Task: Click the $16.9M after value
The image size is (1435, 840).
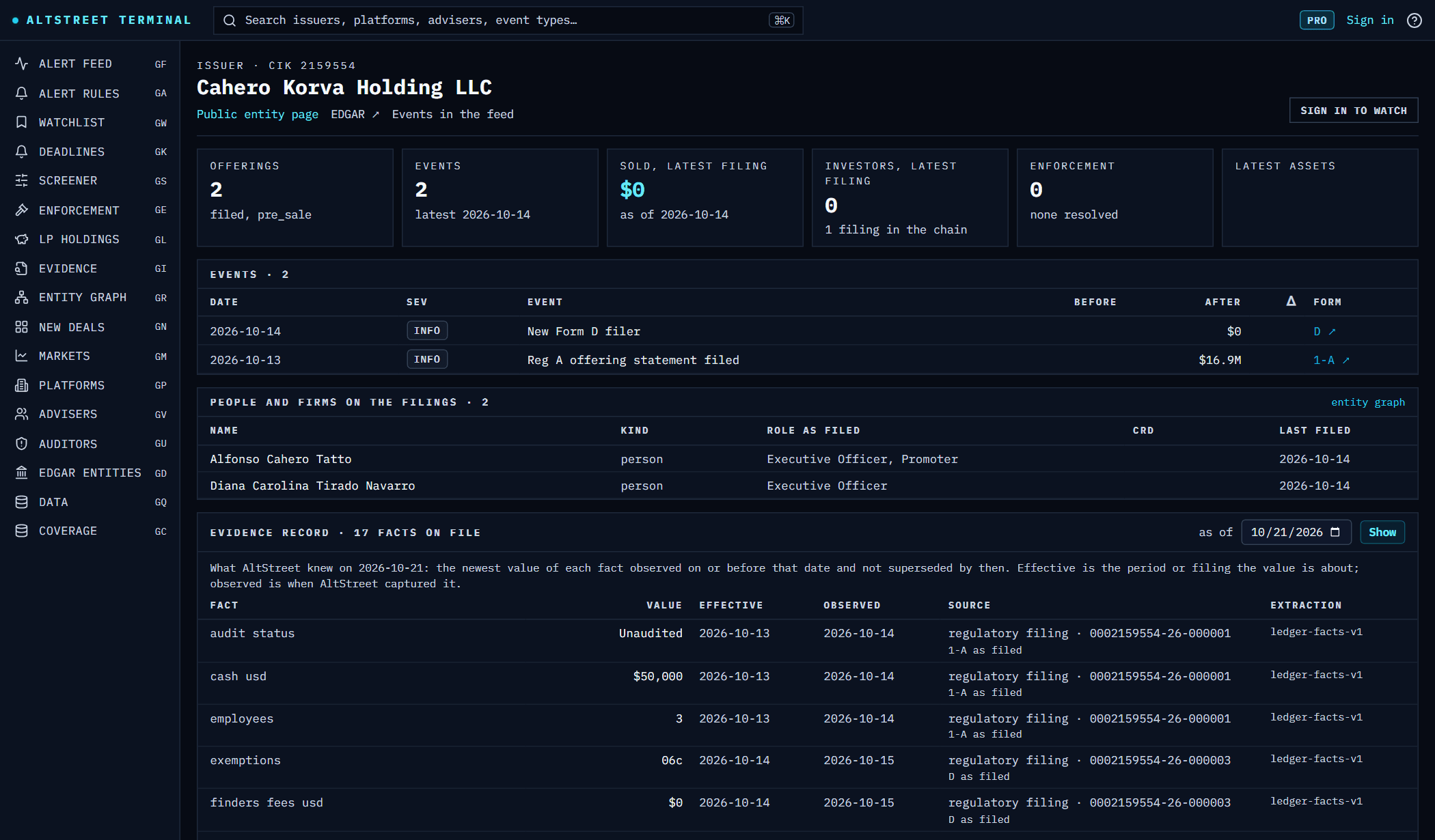Action: 1220,360
